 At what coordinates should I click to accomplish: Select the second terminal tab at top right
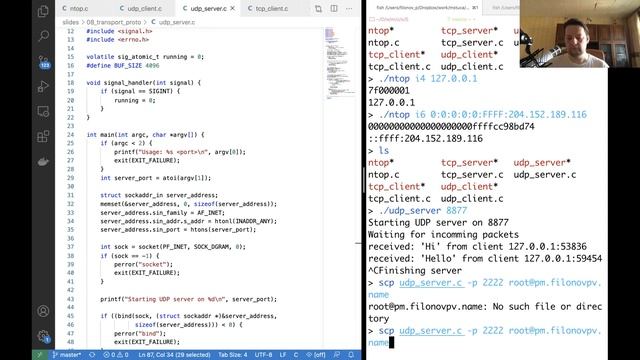(504, 7)
